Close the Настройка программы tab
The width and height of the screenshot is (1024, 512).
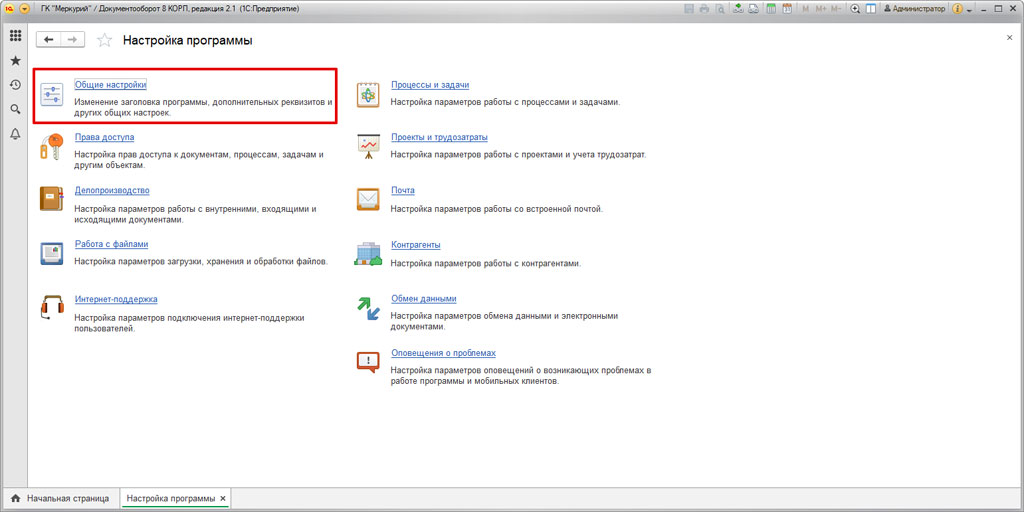pyautogui.click(x=223, y=498)
